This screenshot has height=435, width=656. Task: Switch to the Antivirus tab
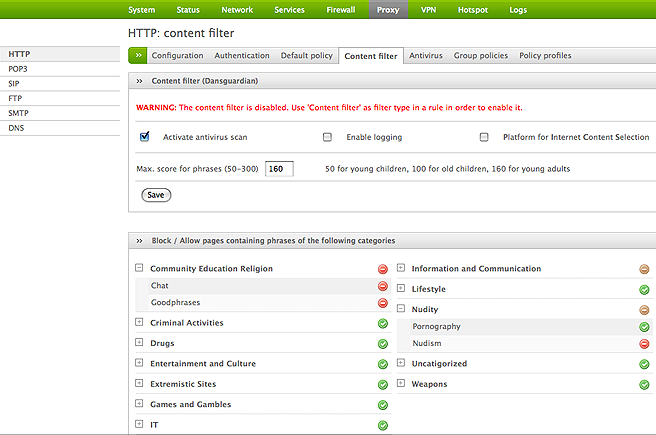tap(425, 56)
